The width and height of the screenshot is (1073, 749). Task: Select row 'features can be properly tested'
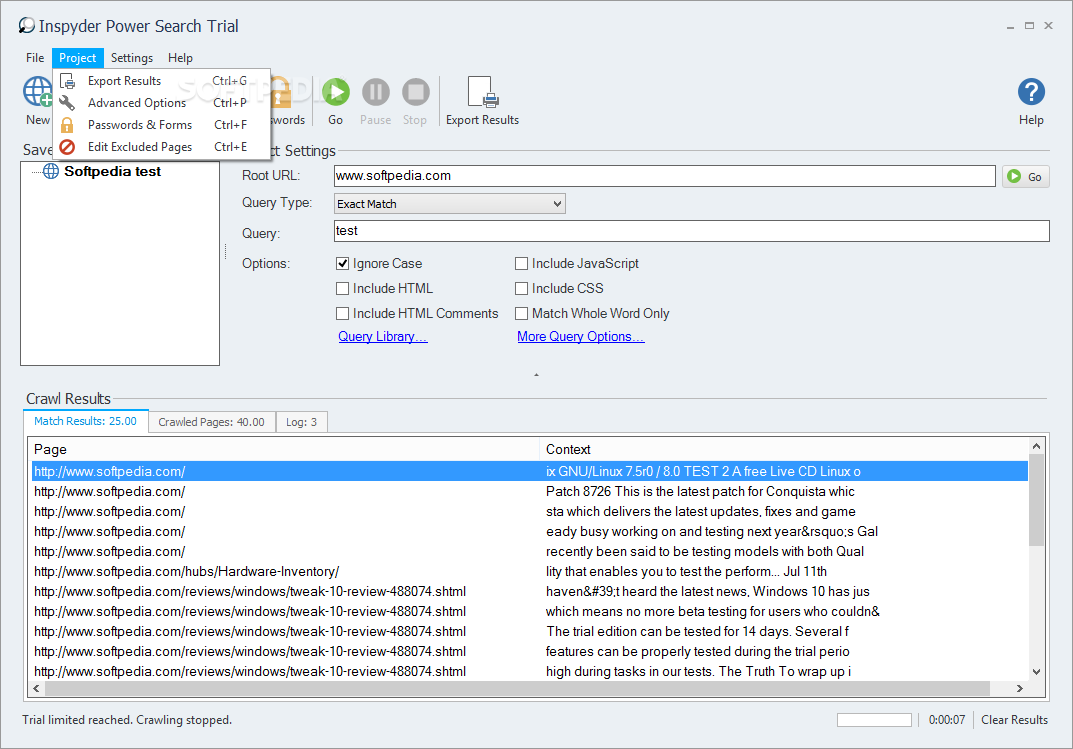pos(530,651)
